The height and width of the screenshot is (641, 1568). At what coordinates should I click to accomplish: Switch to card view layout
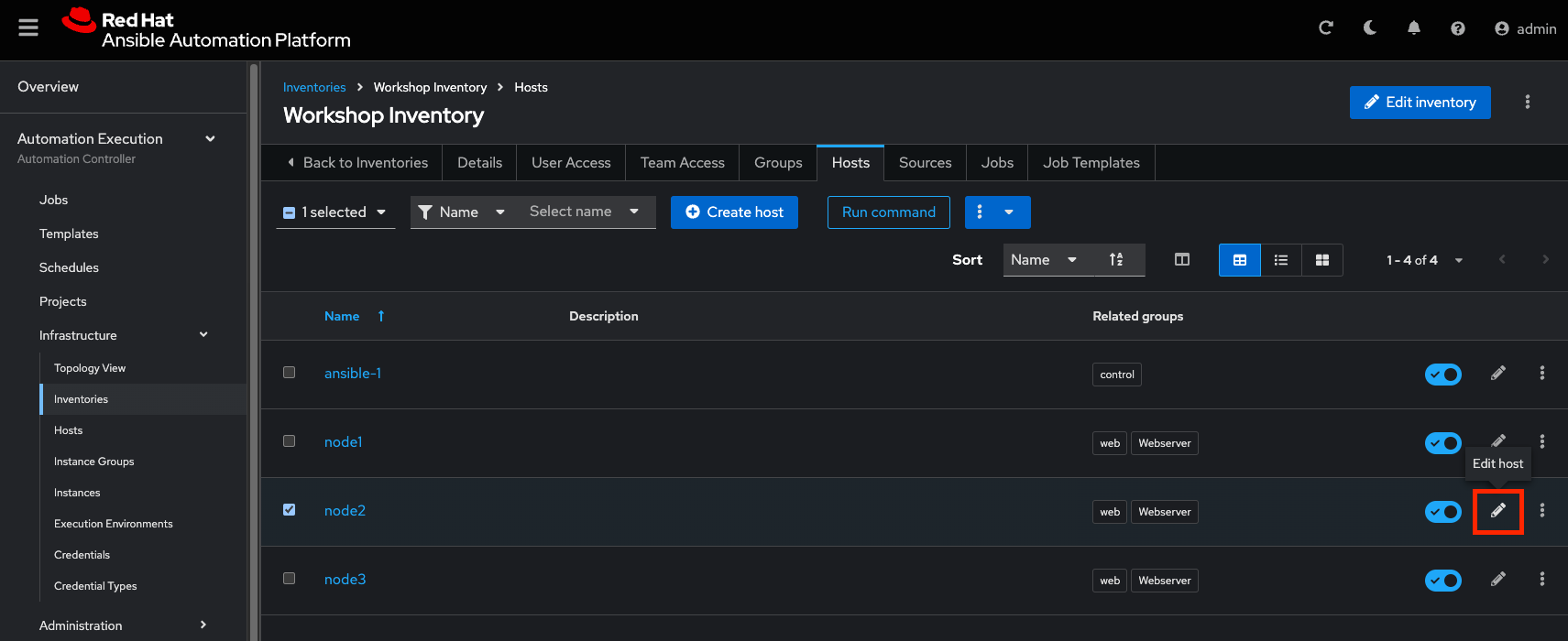pos(1321,260)
